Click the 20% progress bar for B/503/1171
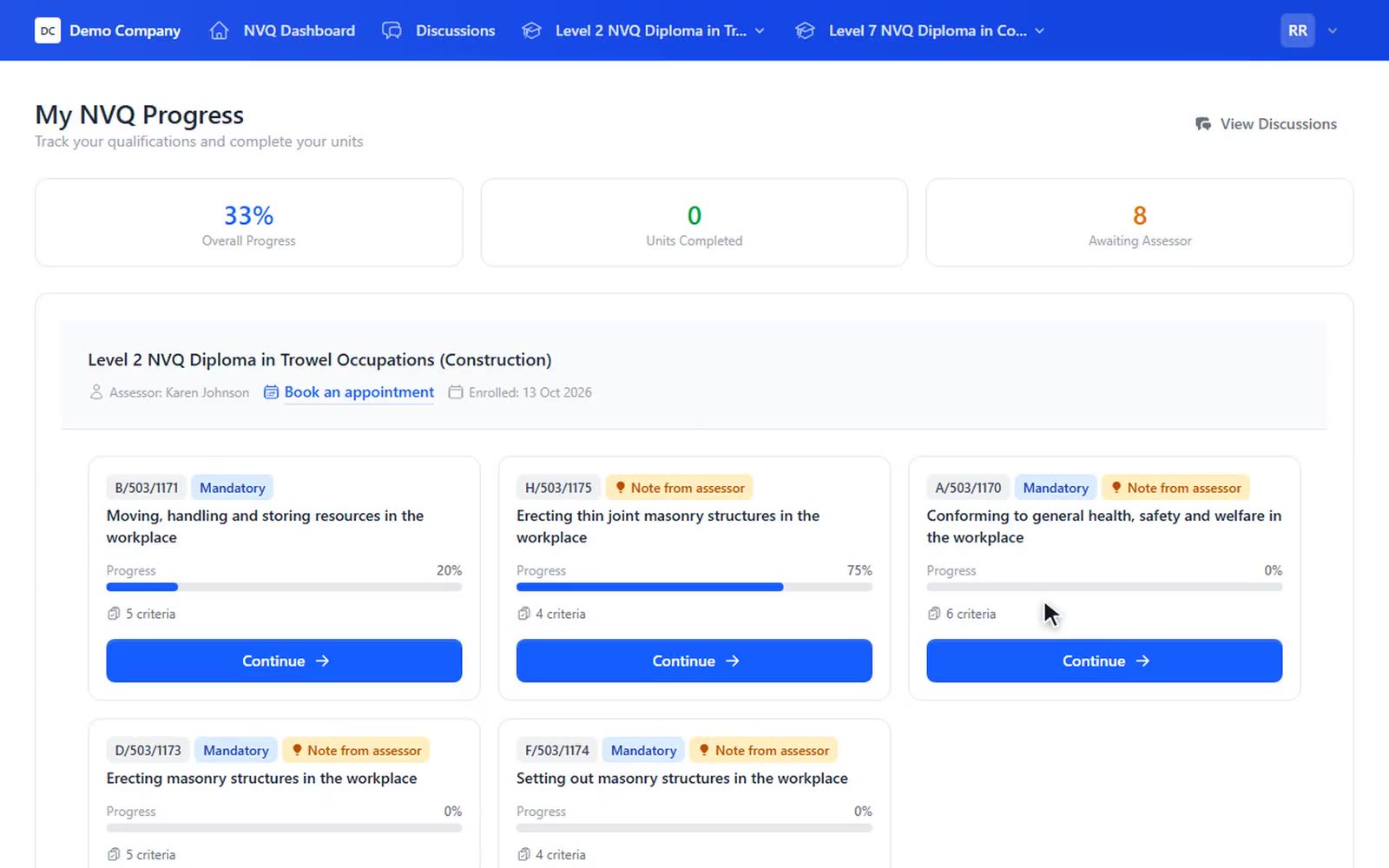The height and width of the screenshot is (868, 1389). click(x=284, y=588)
